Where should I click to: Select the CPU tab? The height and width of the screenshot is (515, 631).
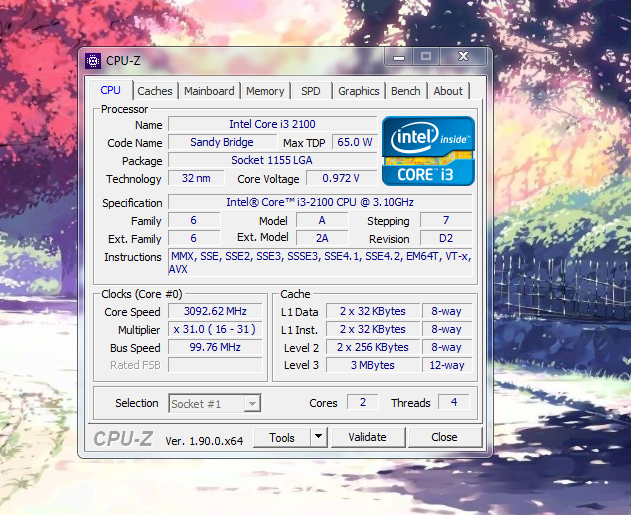click(111, 90)
